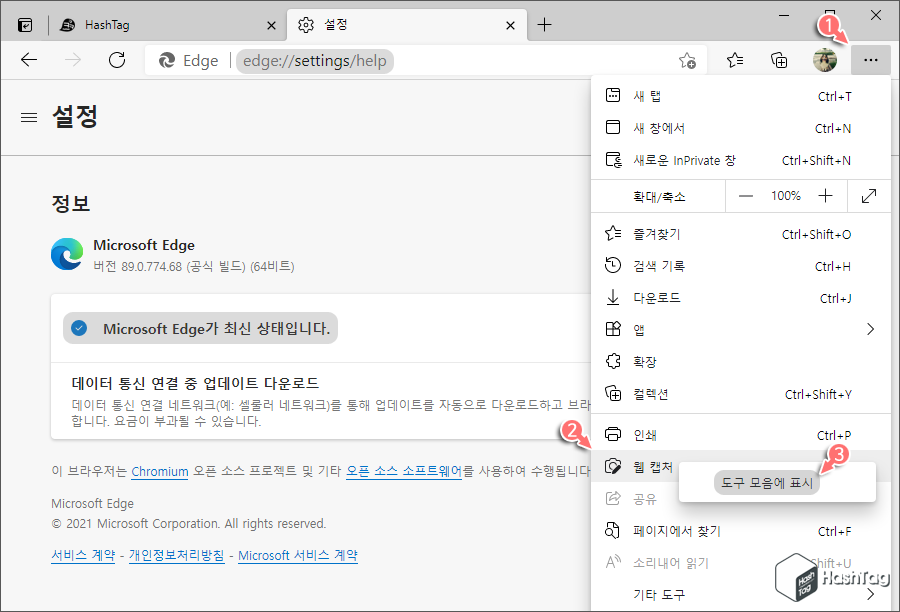Expand the 앱 submenu

[x=740, y=330]
